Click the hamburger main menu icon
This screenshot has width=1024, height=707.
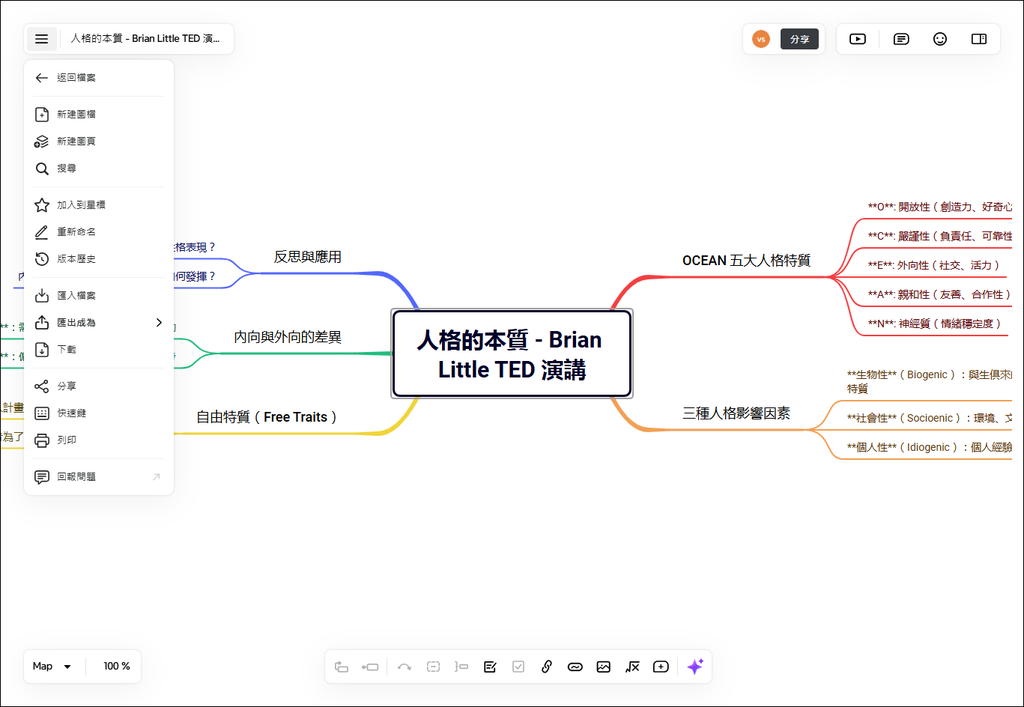(x=41, y=39)
